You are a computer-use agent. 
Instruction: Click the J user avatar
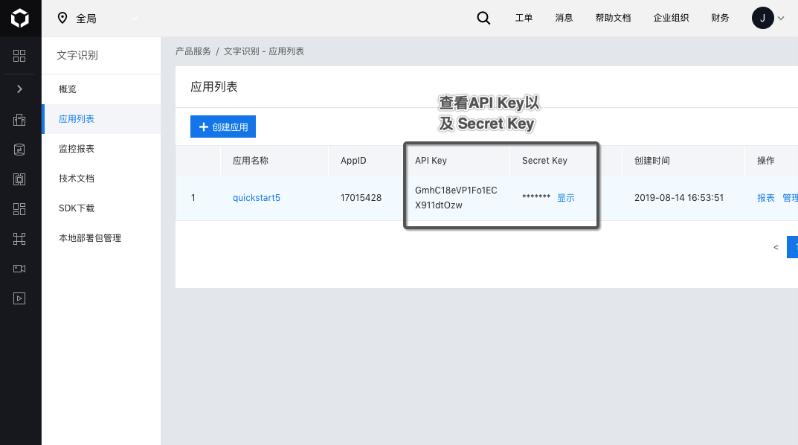(762, 18)
